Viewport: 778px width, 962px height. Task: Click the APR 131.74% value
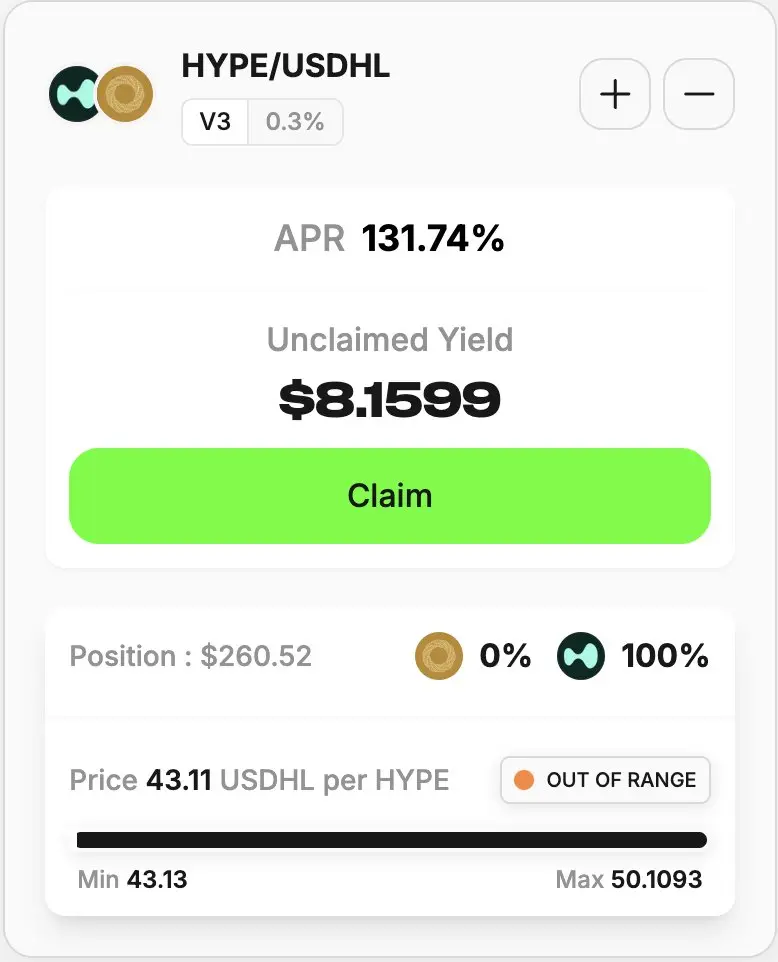click(x=389, y=238)
